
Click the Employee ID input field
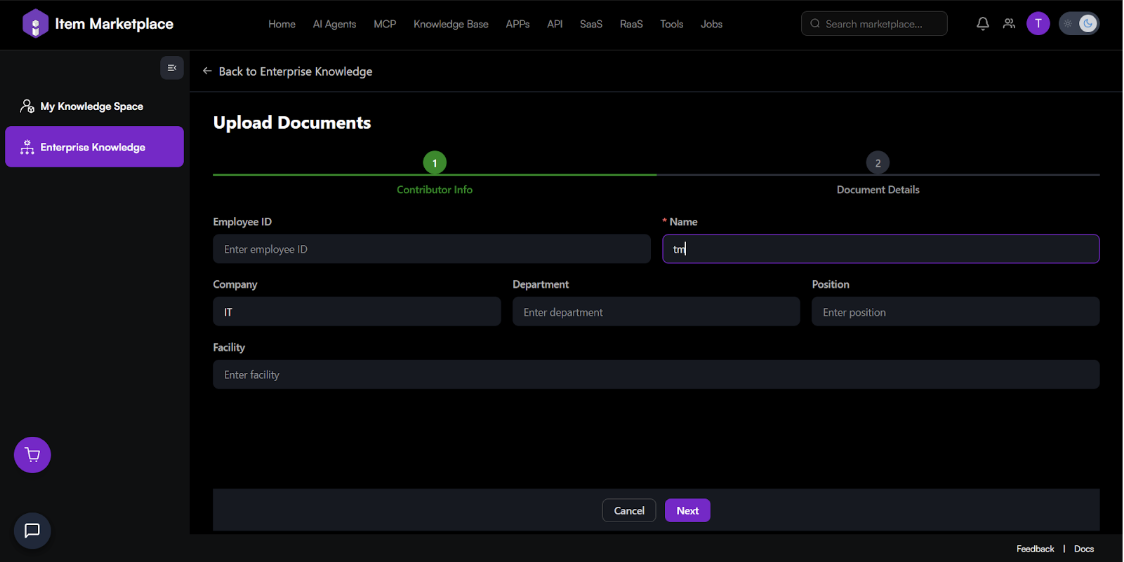pos(431,249)
